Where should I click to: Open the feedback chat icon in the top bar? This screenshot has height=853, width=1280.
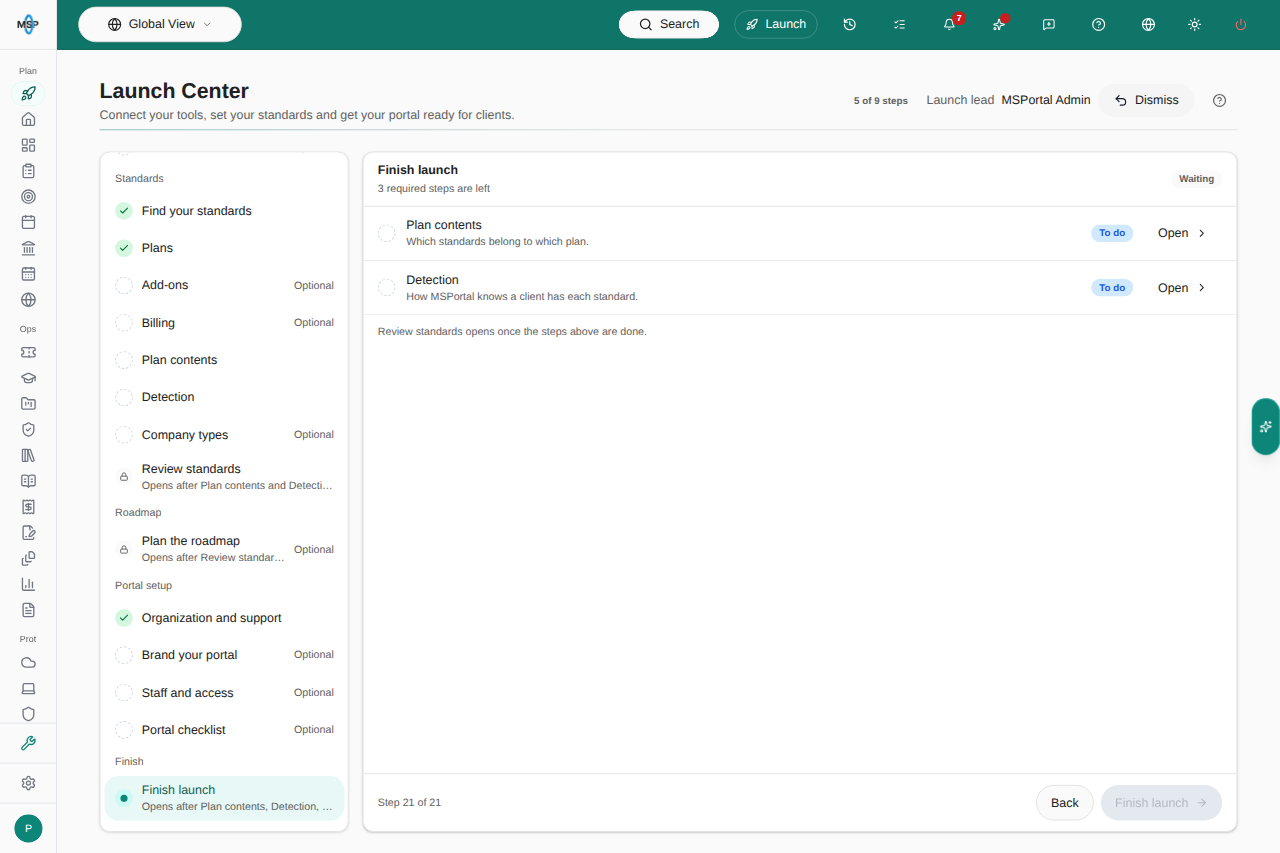(1049, 24)
